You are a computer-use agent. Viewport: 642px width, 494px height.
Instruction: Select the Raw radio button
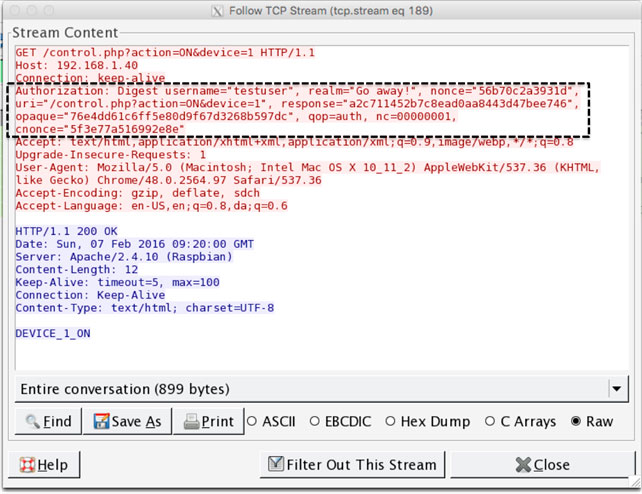(x=592, y=421)
